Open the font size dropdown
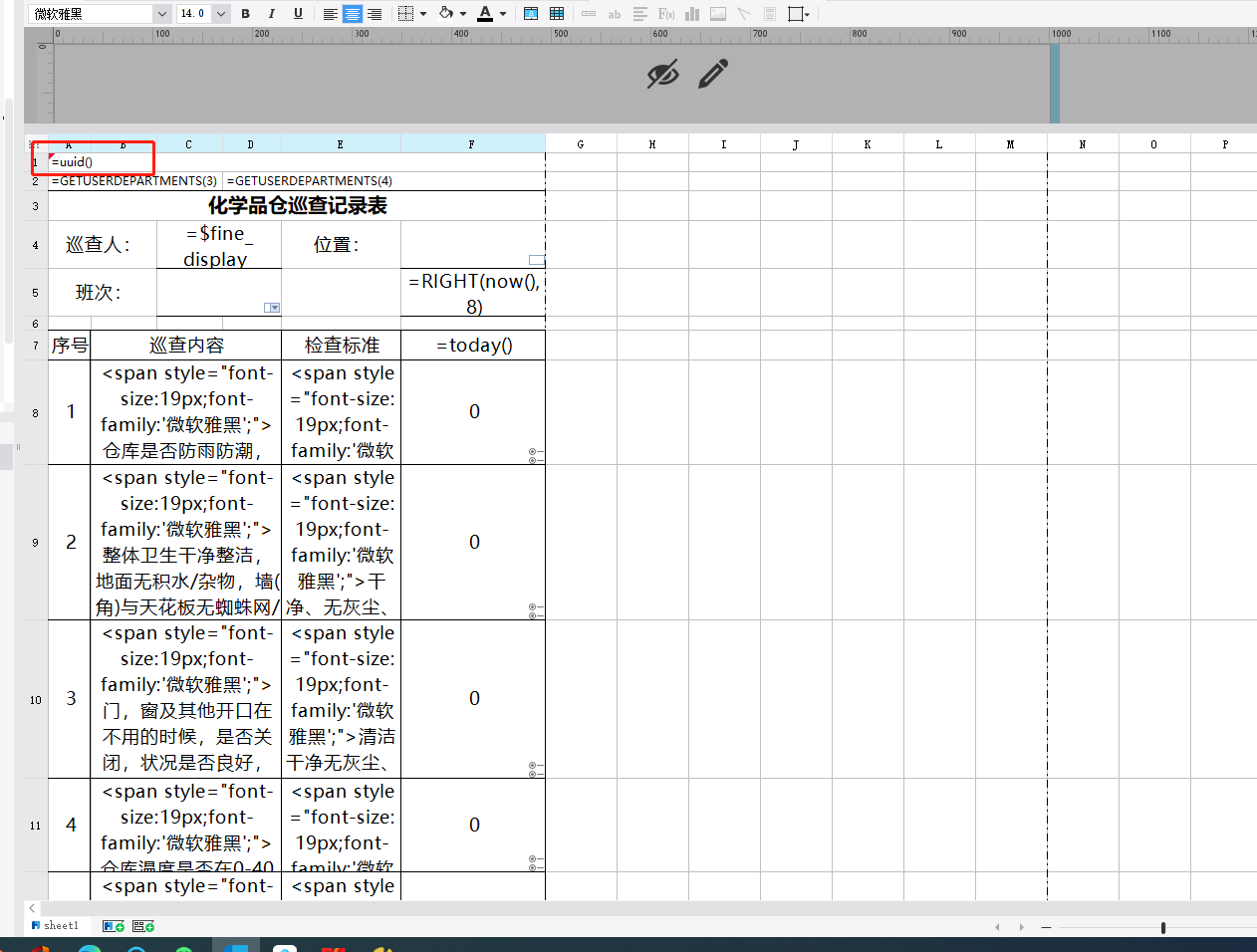The image size is (1257, 952). point(221,14)
